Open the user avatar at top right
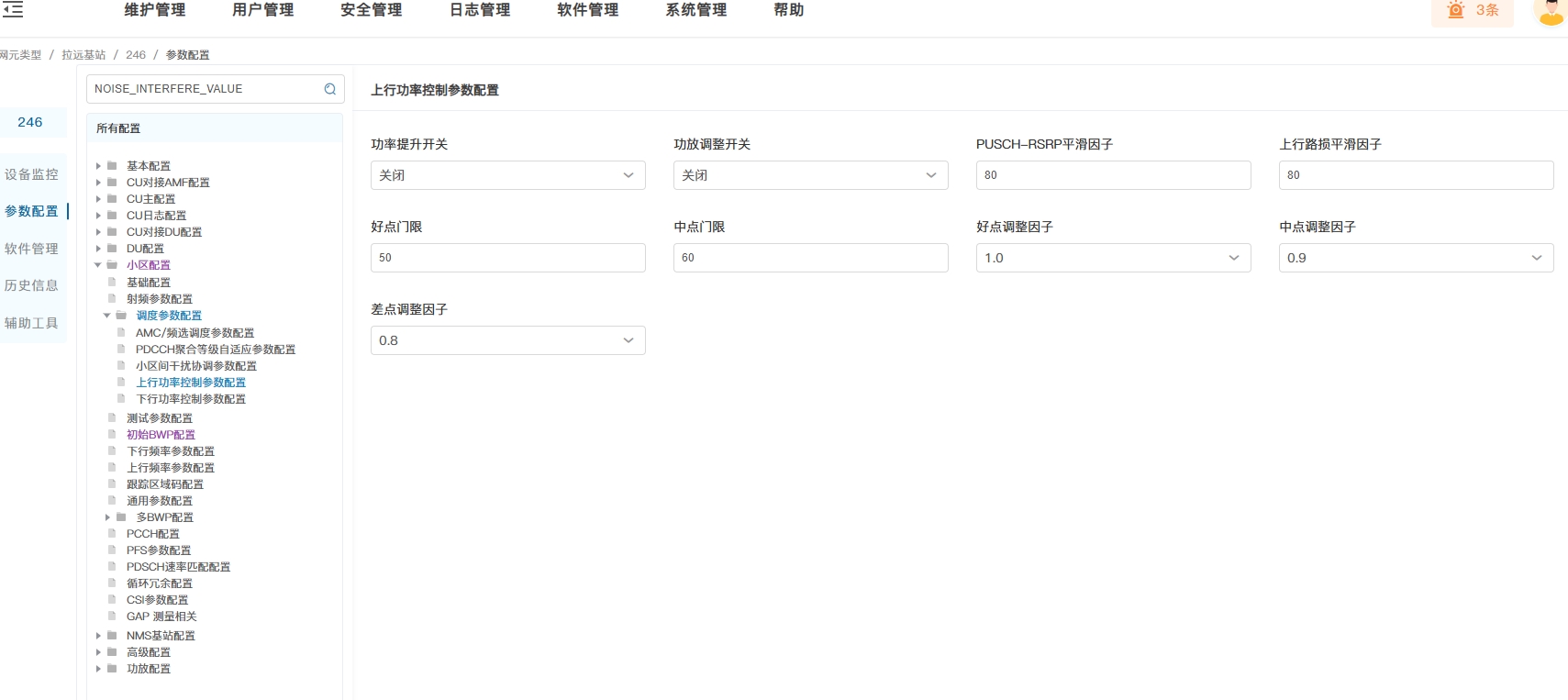Screen dimensions: 1568x700 (1551, 11)
